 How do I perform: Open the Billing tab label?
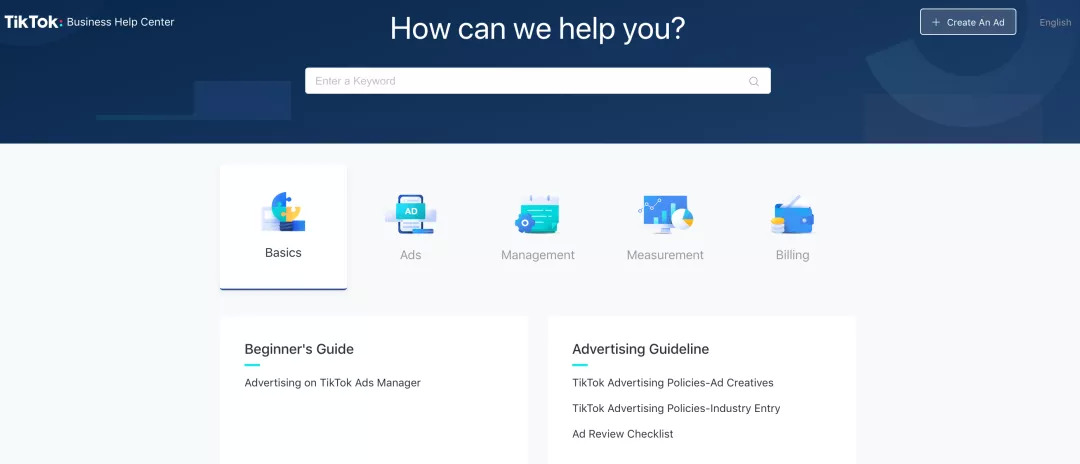tap(792, 255)
